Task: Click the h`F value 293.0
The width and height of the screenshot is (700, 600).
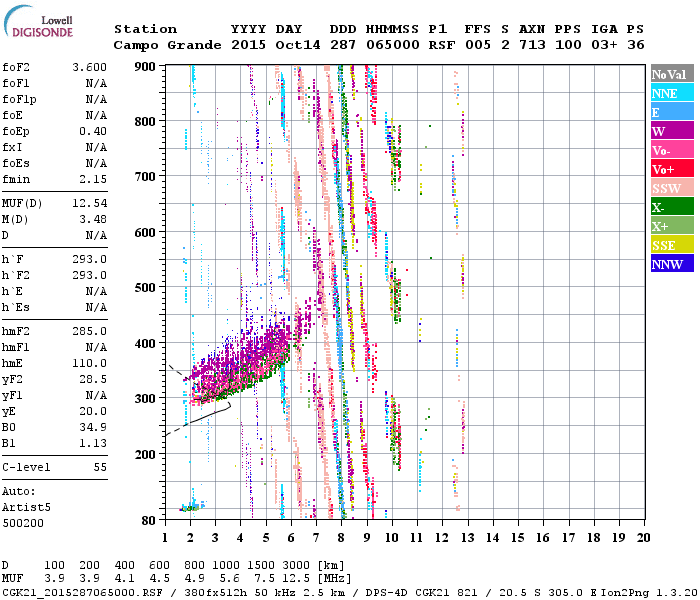Action: coord(89,259)
